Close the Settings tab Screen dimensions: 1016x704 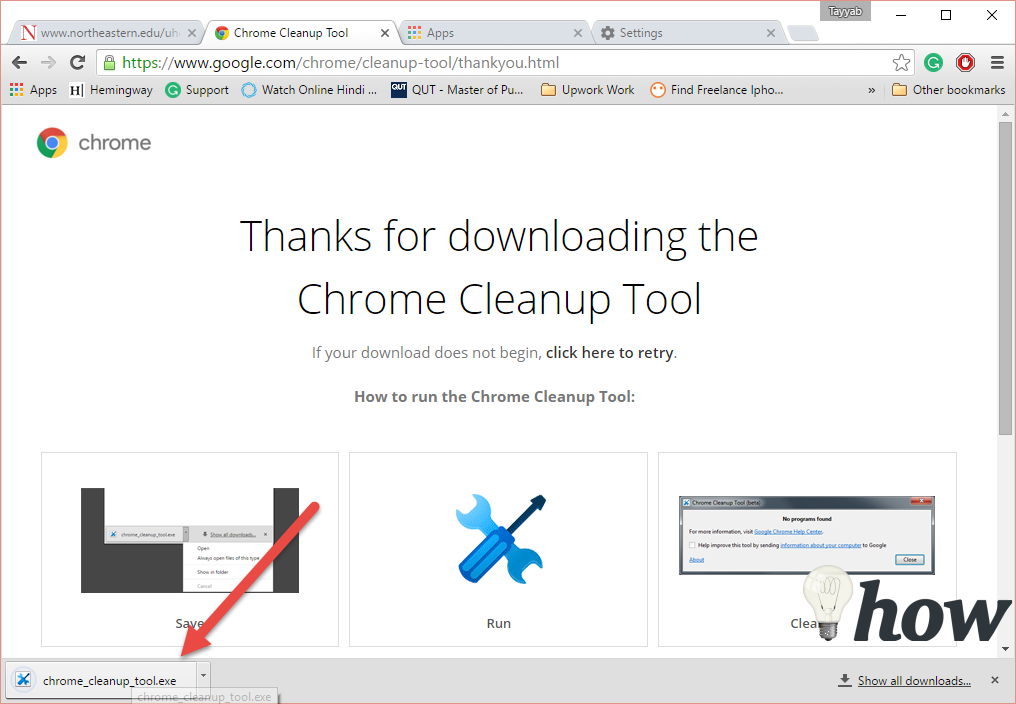tap(771, 32)
